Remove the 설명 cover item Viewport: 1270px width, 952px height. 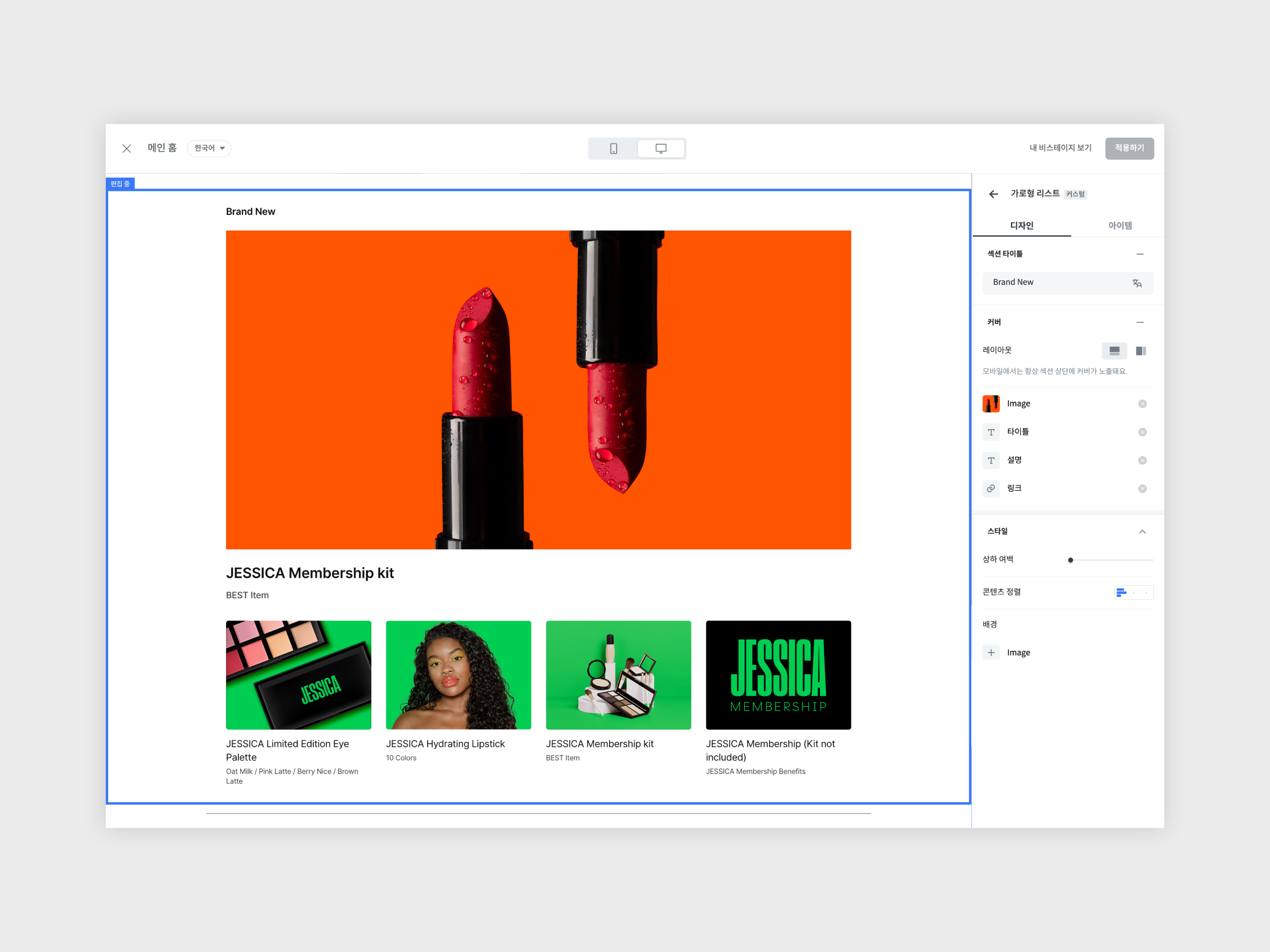click(1142, 460)
